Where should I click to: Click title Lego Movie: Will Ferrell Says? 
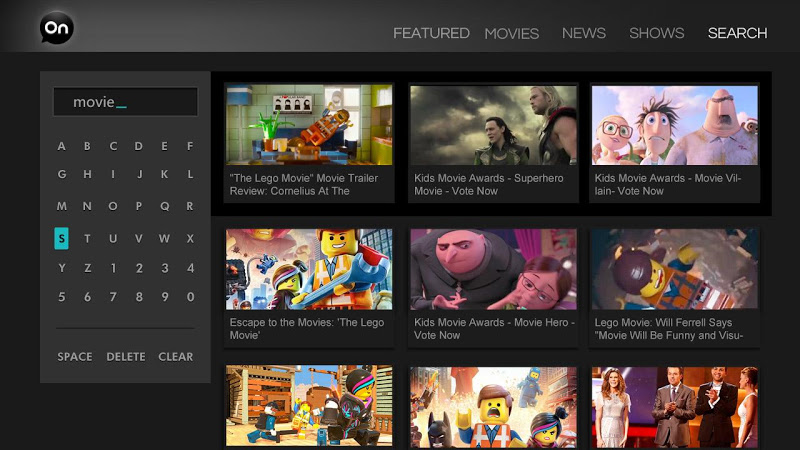(x=669, y=329)
